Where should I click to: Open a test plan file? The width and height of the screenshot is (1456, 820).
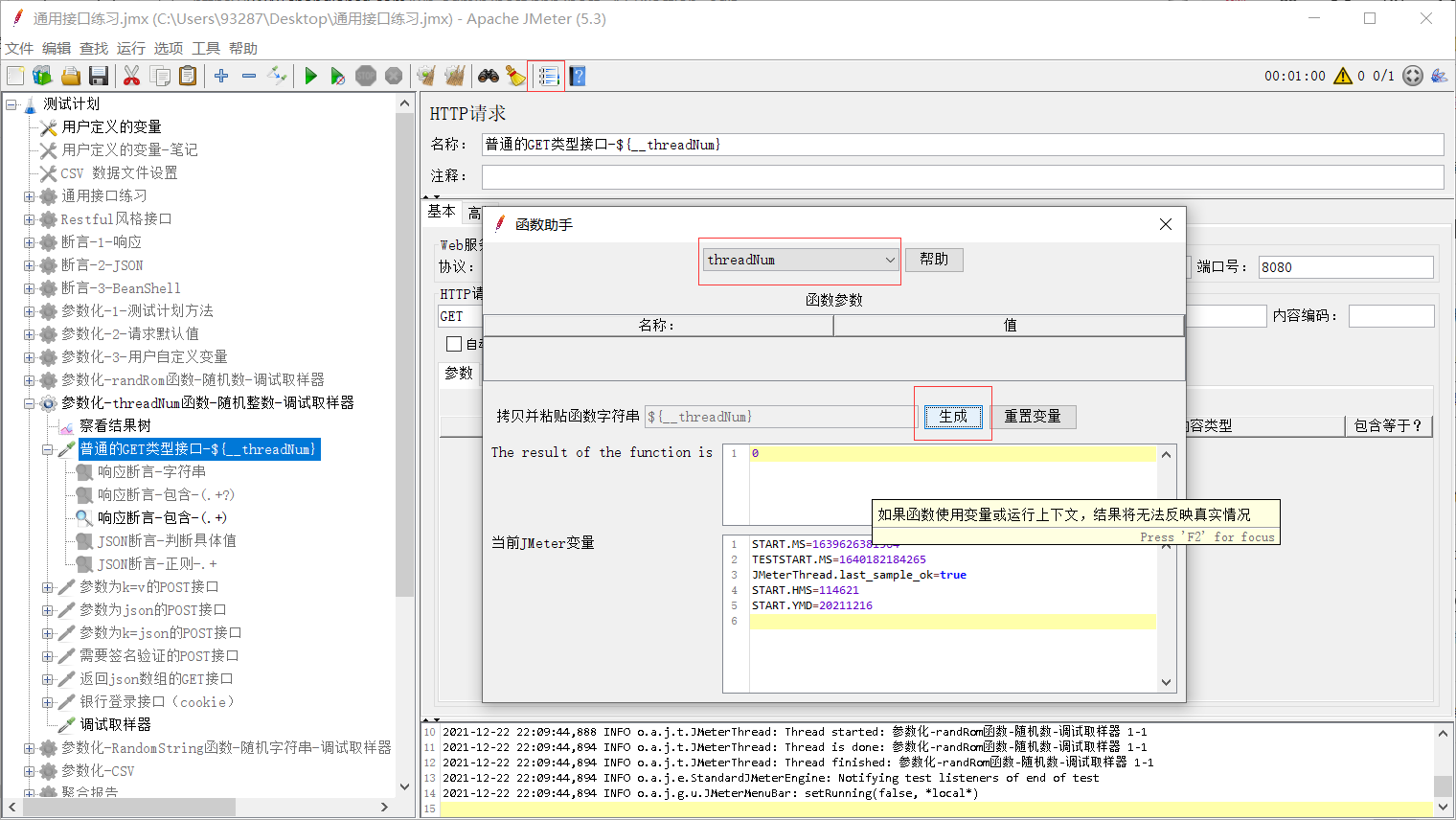point(70,76)
